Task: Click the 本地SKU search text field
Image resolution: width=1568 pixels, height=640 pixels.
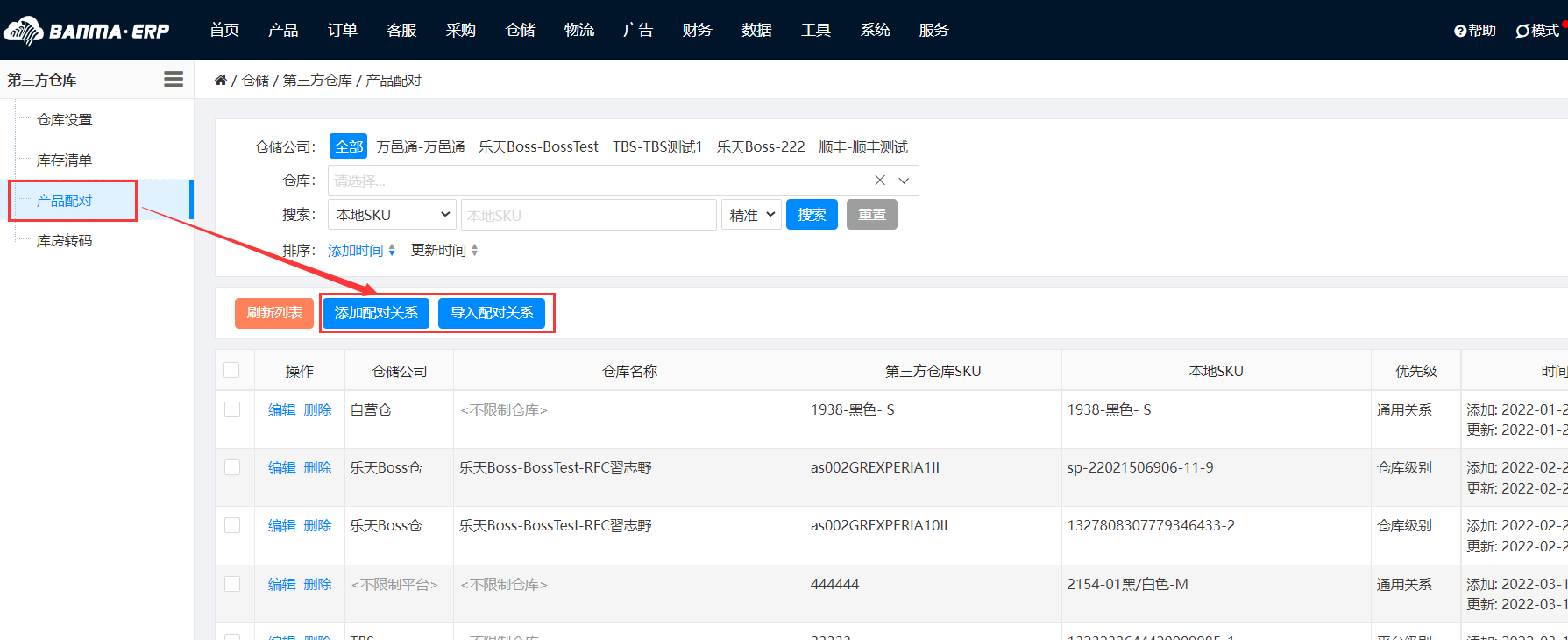Action: (589, 215)
